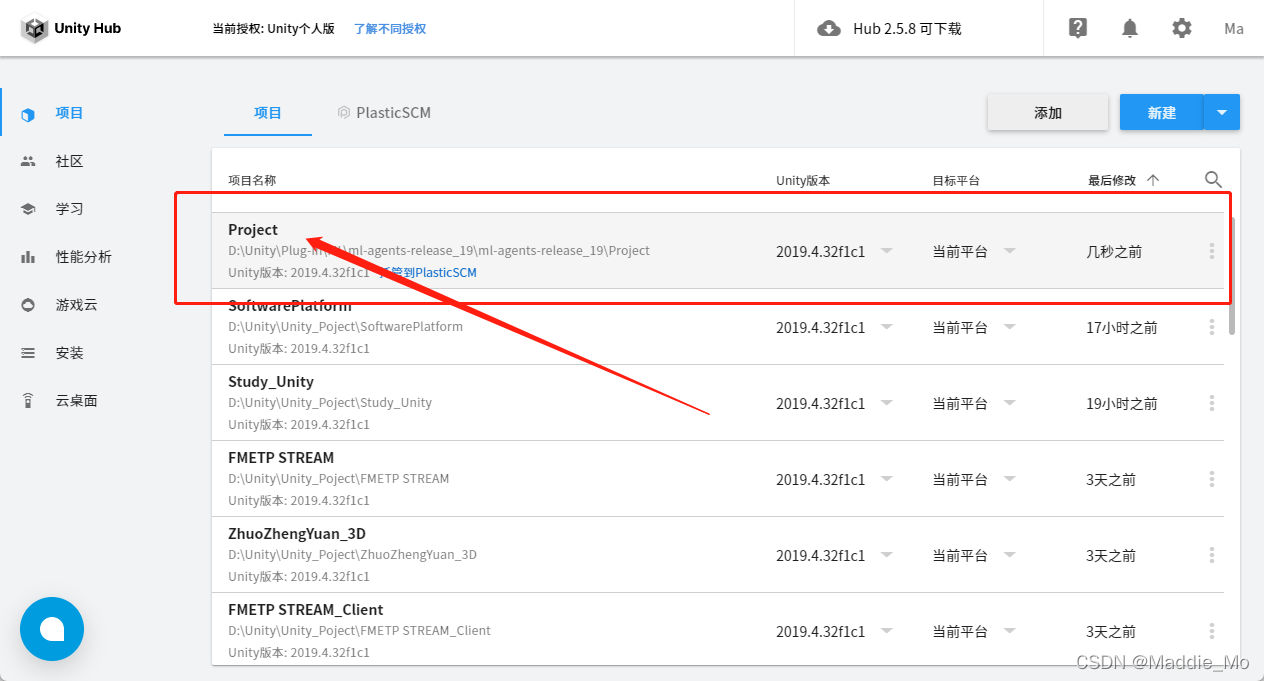This screenshot has width=1264, height=681.
Task: Open target platform dropdown for ZhuoZhengYuan_3D row
Action: pos(1009,555)
